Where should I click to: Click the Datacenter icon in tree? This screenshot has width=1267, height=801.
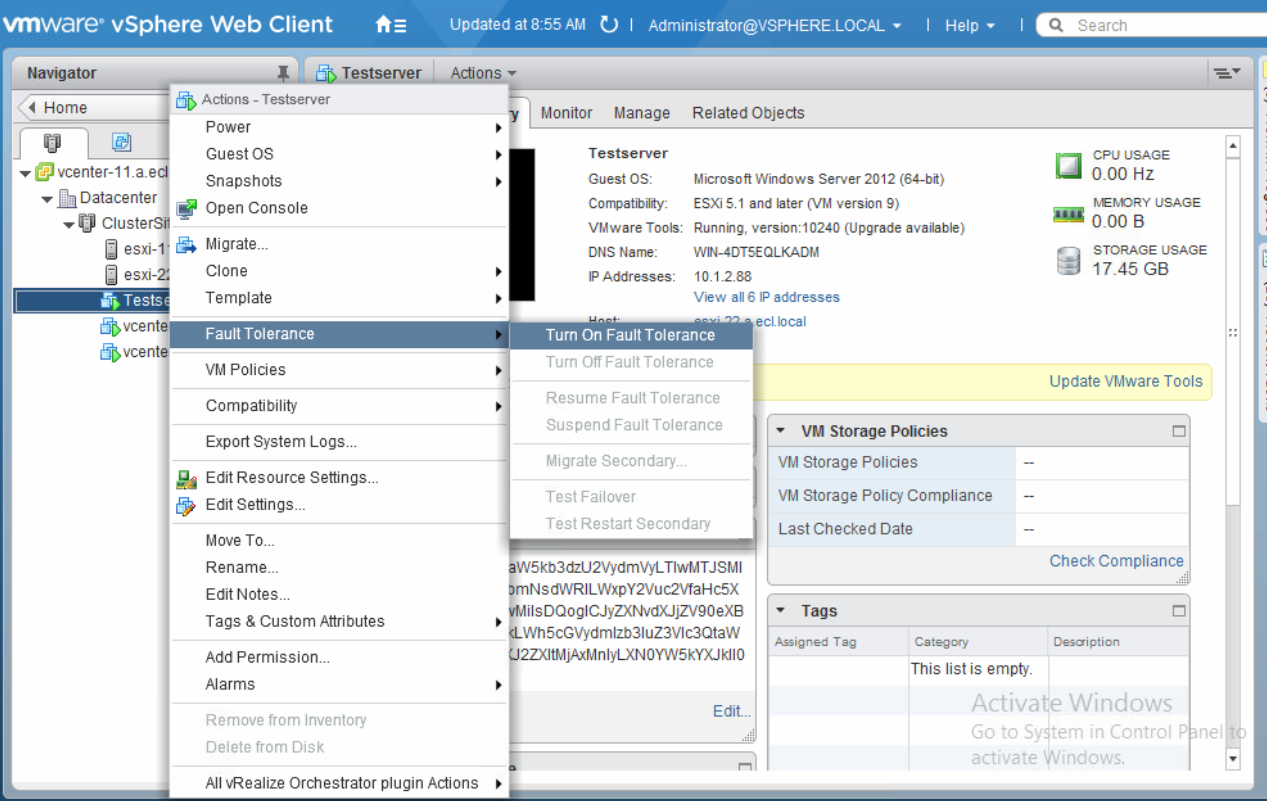click(x=68, y=198)
